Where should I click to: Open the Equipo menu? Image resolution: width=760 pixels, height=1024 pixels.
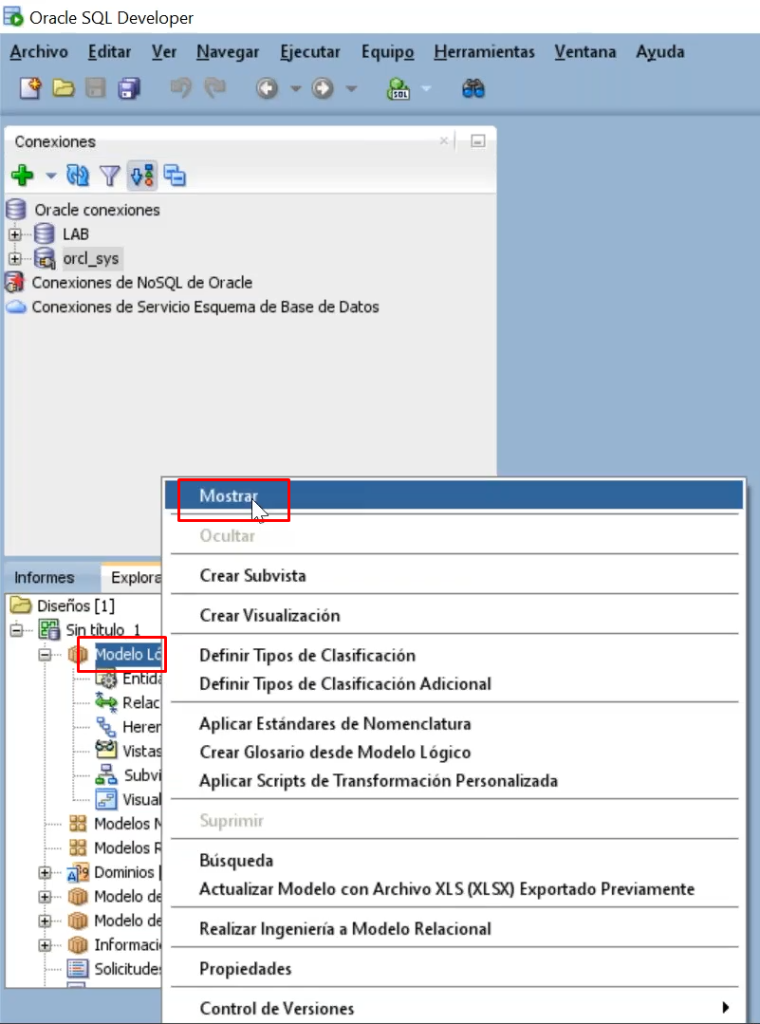point(388,52)
